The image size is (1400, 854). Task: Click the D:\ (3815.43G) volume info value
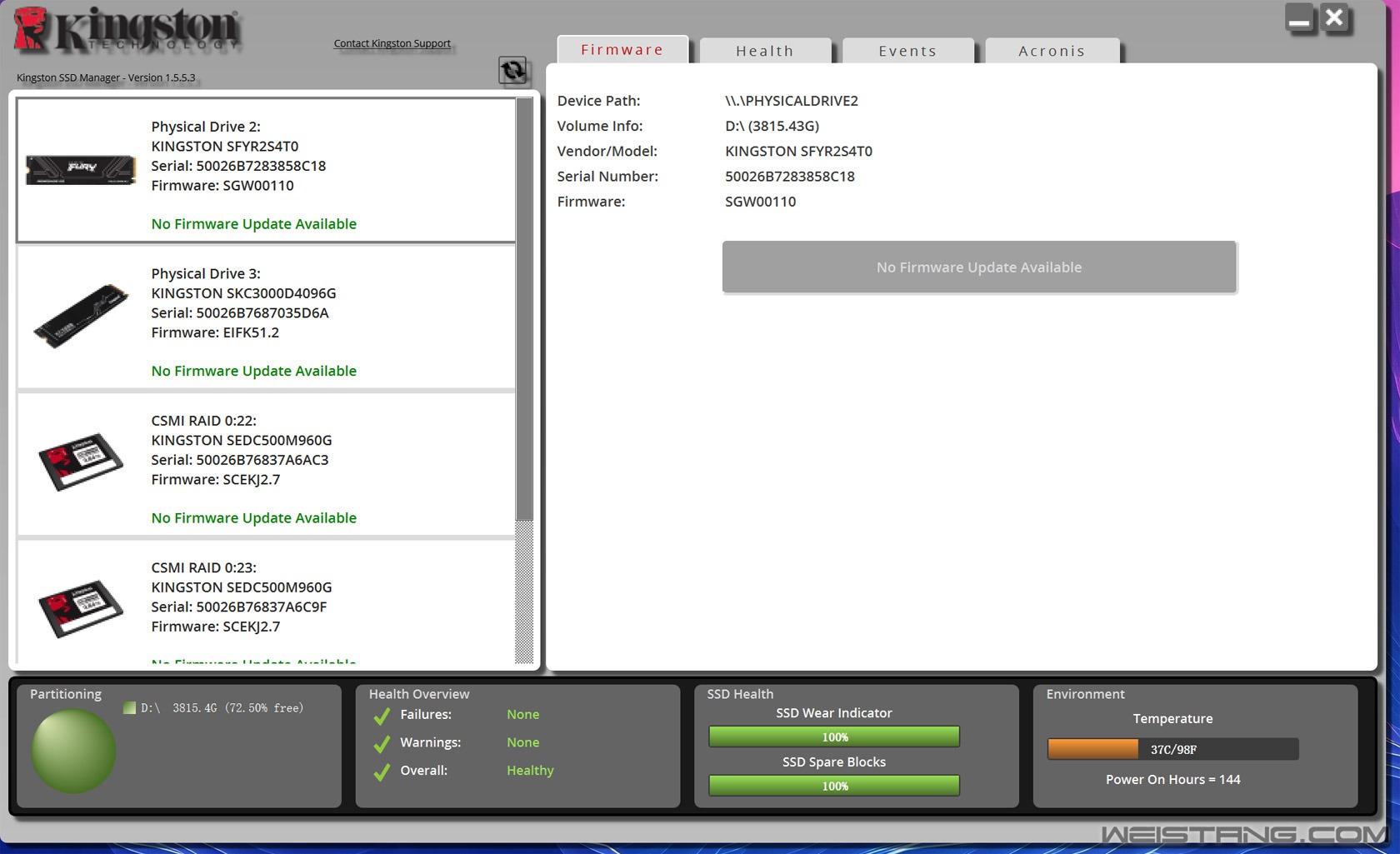click(772, 126)
